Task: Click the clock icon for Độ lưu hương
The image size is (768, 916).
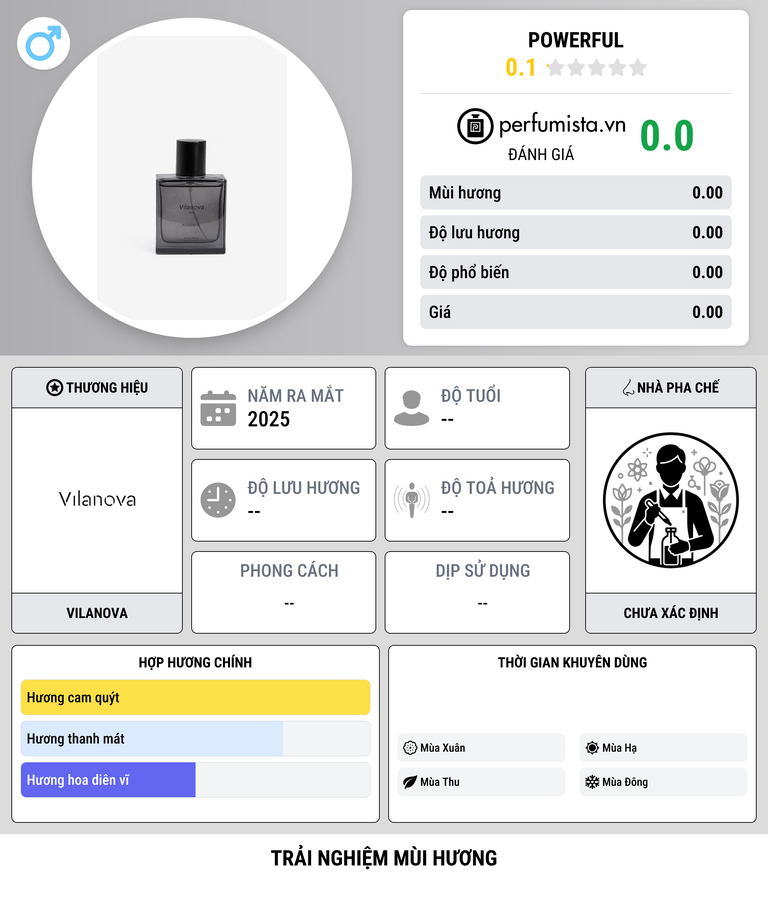Action: [x=218, y=500]
